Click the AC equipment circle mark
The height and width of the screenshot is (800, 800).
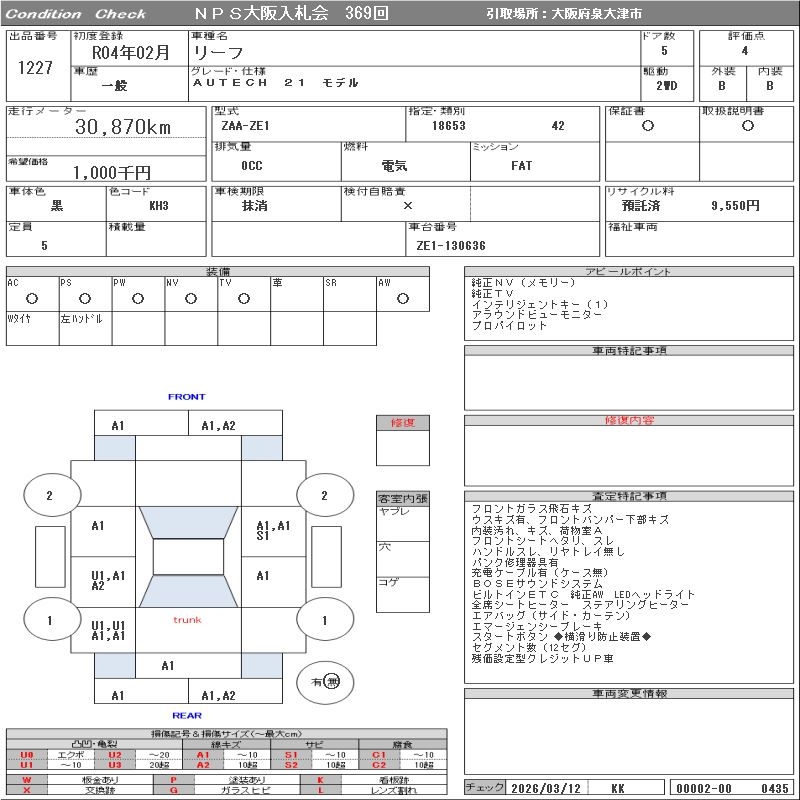tap(32, 298)
